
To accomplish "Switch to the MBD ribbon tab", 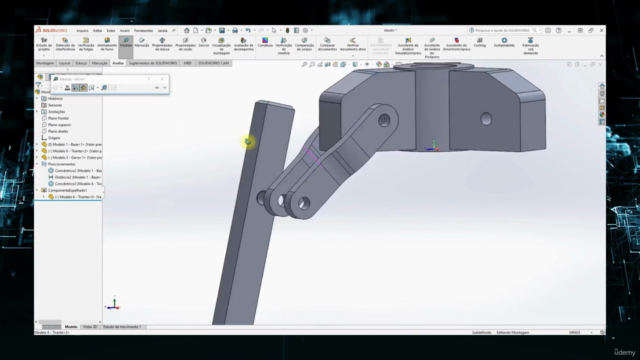I will (187, 63).
